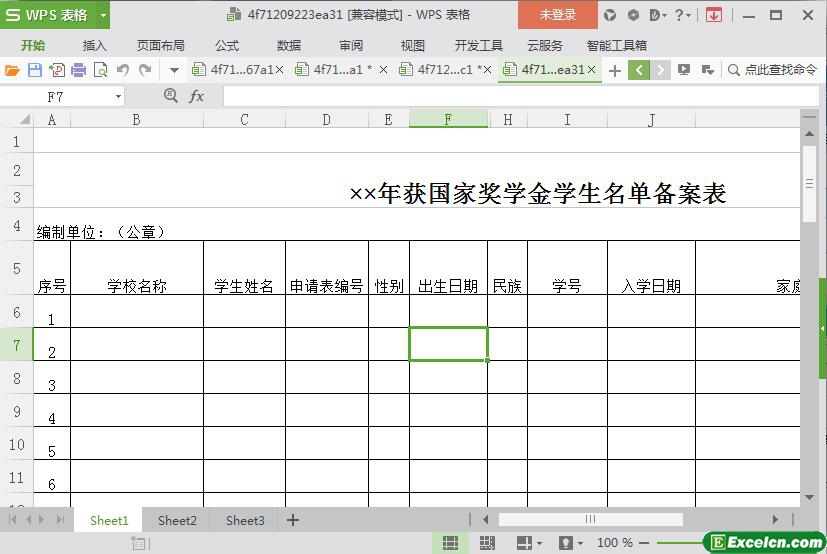This screenshot has height=554, width=827.
Task: Click the magnifier icon beside the fx button
Action: [x=170, y=95]
